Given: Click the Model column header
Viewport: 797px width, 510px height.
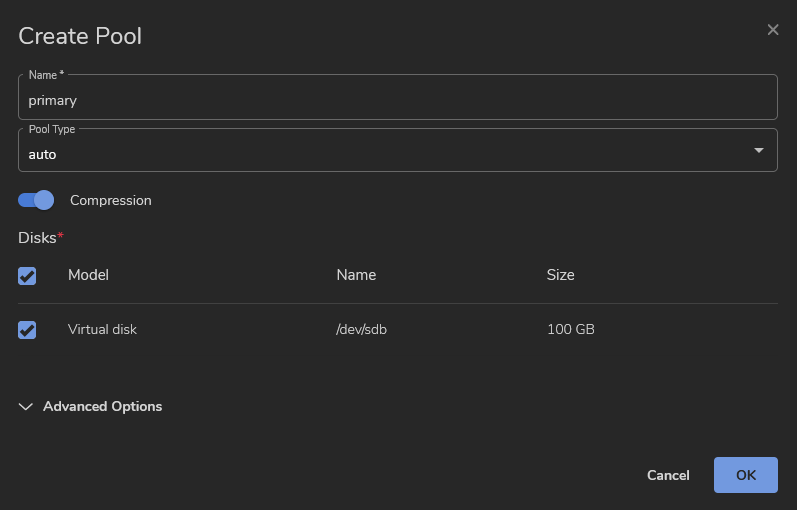Looking at the screenshot, I should coord(88,275).
